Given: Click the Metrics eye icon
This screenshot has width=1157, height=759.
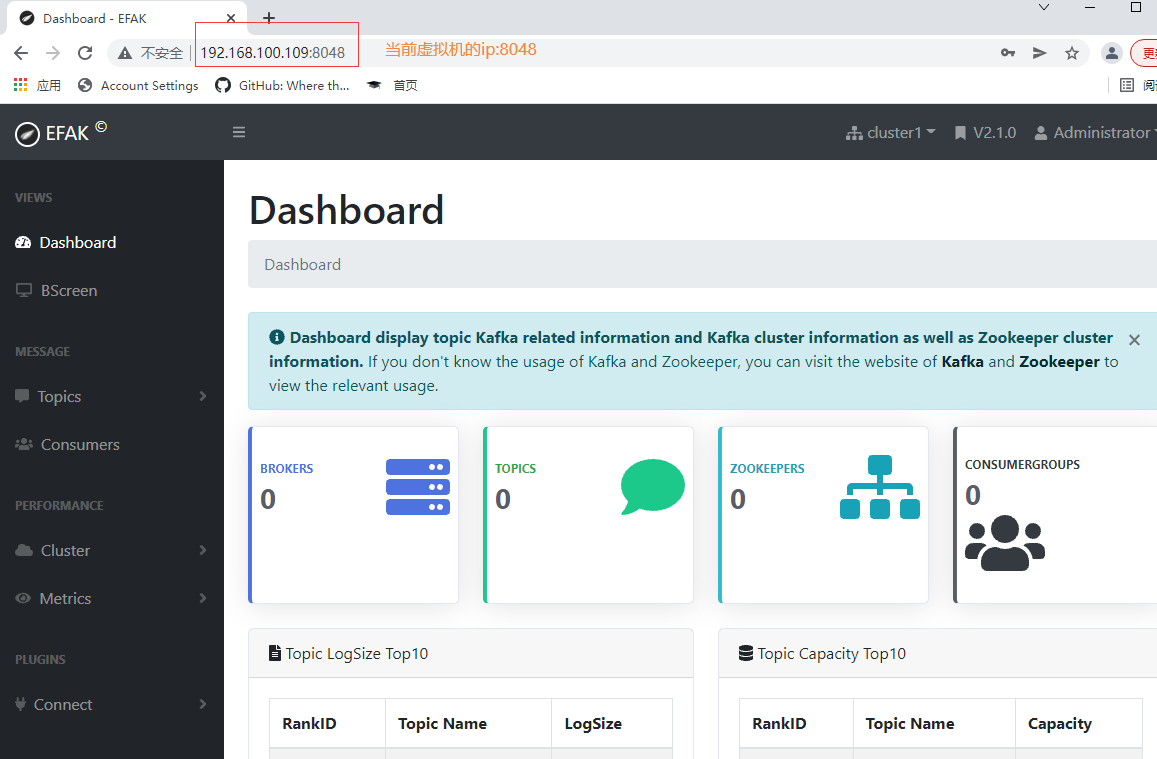Looking at the screenshot, I should point(23,598).
